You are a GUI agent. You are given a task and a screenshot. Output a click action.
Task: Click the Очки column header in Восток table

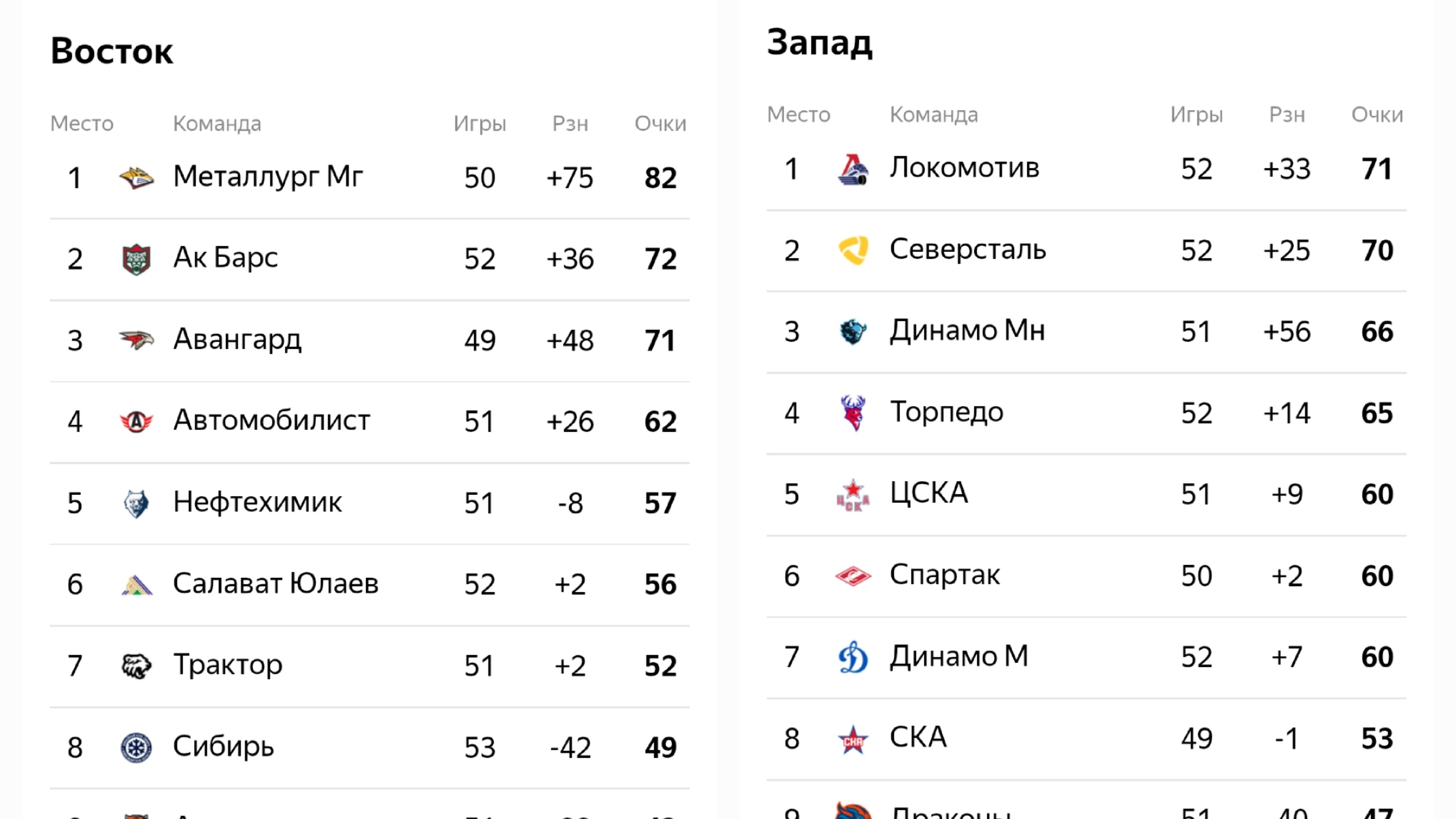point(660,123)
